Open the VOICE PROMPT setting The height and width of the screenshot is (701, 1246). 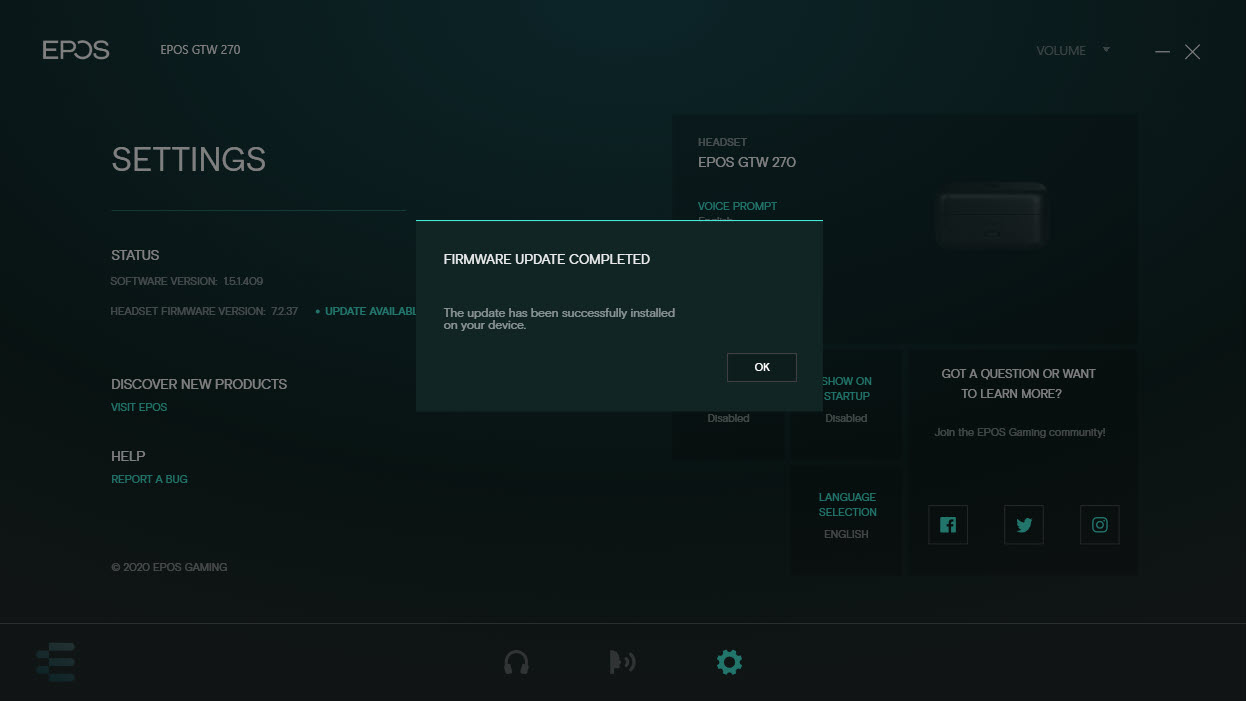click(737, 206)
